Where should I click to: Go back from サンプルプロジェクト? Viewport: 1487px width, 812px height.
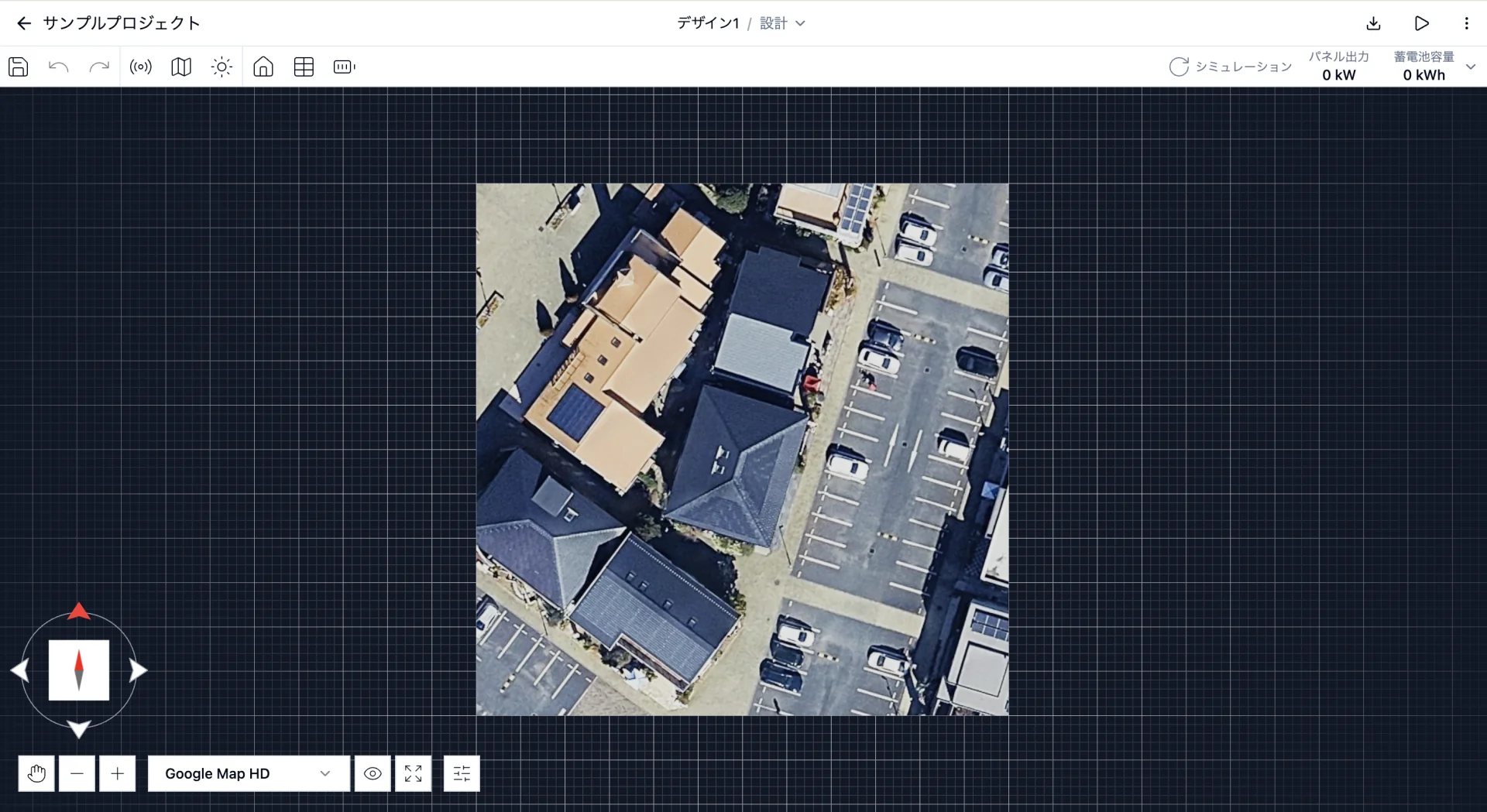pyautogui.click(x=24, y=23)
